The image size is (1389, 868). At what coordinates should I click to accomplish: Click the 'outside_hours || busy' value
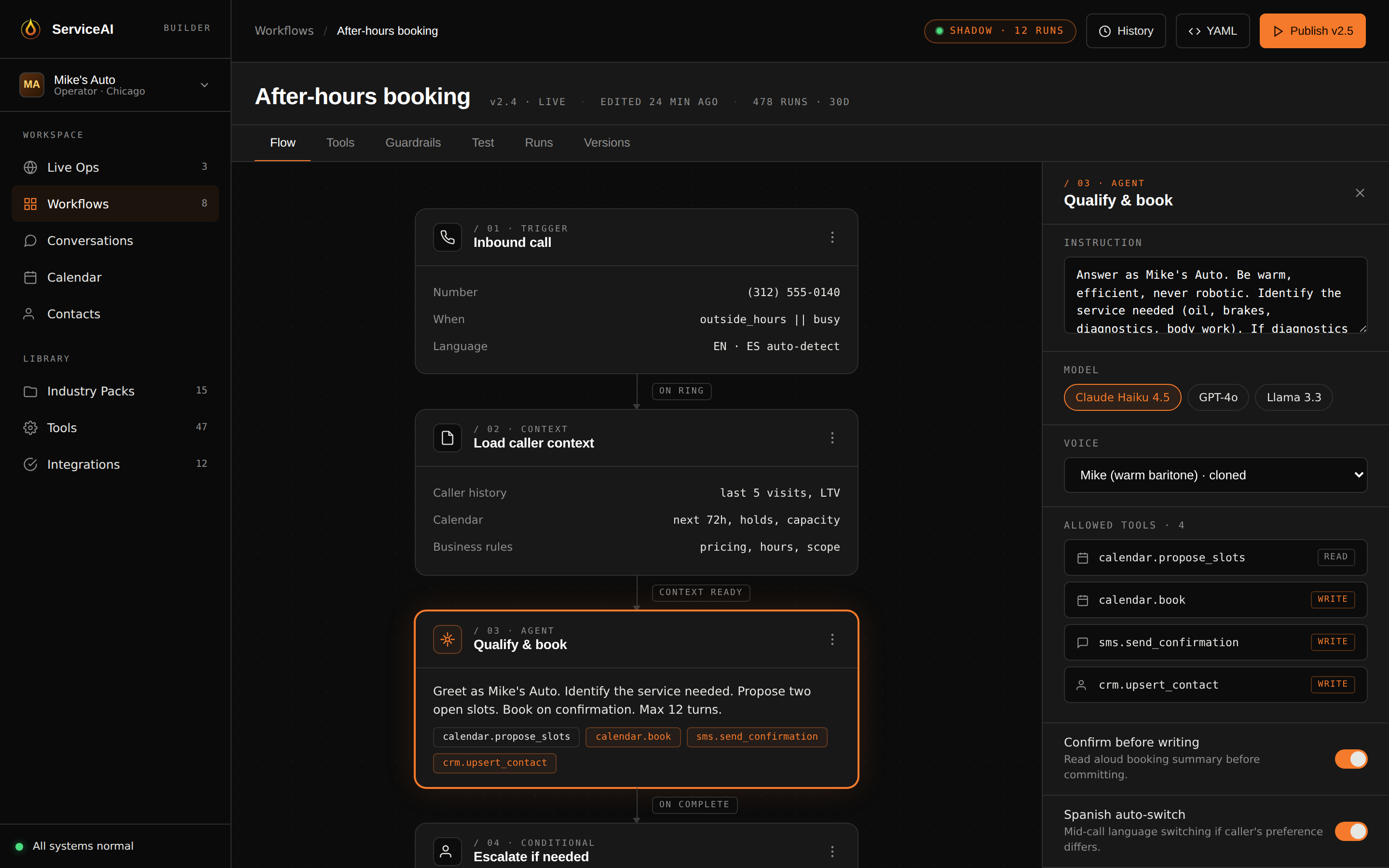pos(770,319)
